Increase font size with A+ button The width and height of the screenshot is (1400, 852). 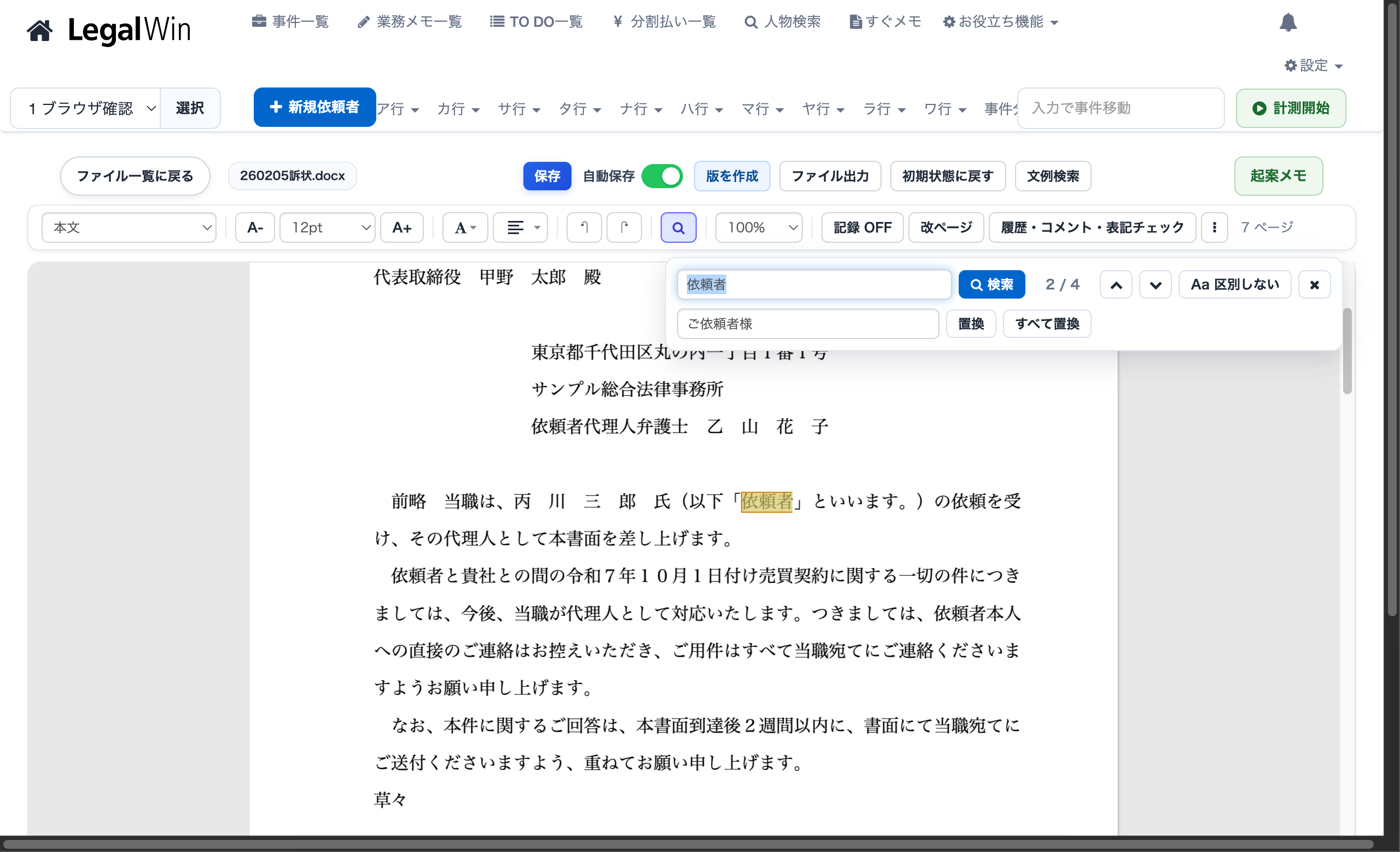[402, 228]
